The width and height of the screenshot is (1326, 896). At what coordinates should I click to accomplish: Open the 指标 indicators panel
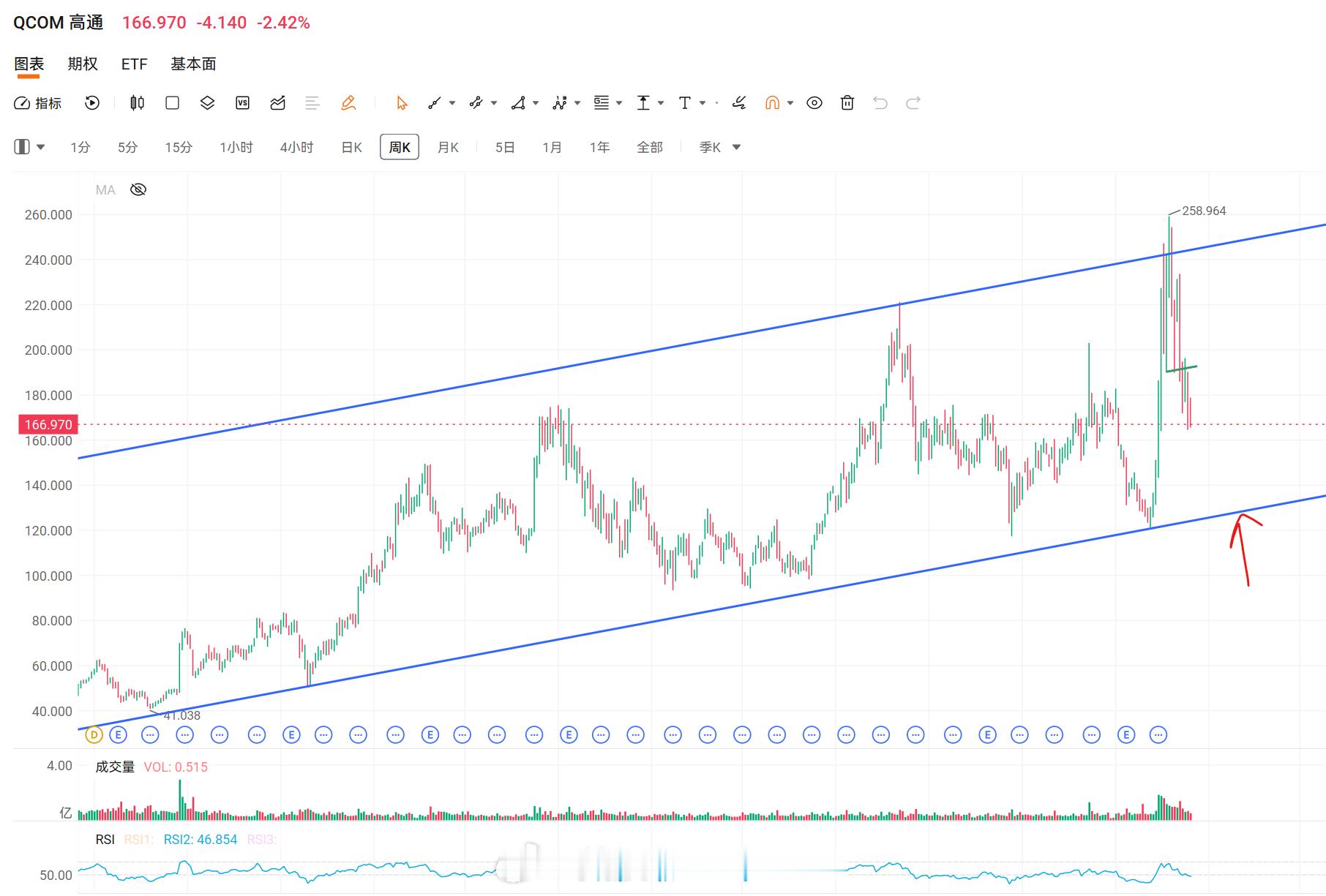pyautogui.click(x=38, y=103)
